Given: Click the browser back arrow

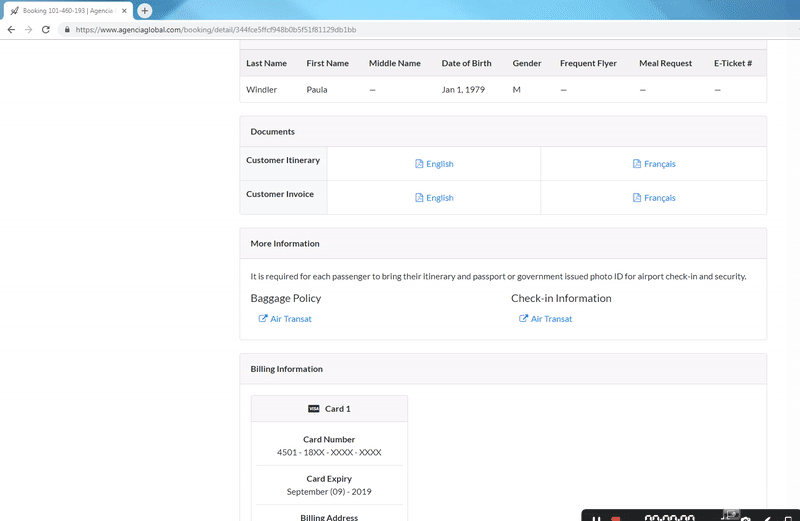Looking at the screenshot, I should tap(11, 30).
